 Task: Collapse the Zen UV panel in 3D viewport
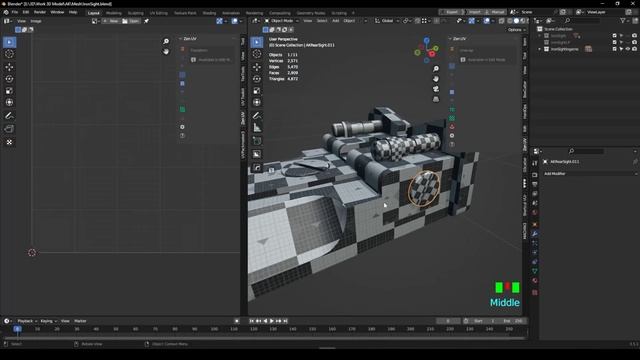(450, 39)
